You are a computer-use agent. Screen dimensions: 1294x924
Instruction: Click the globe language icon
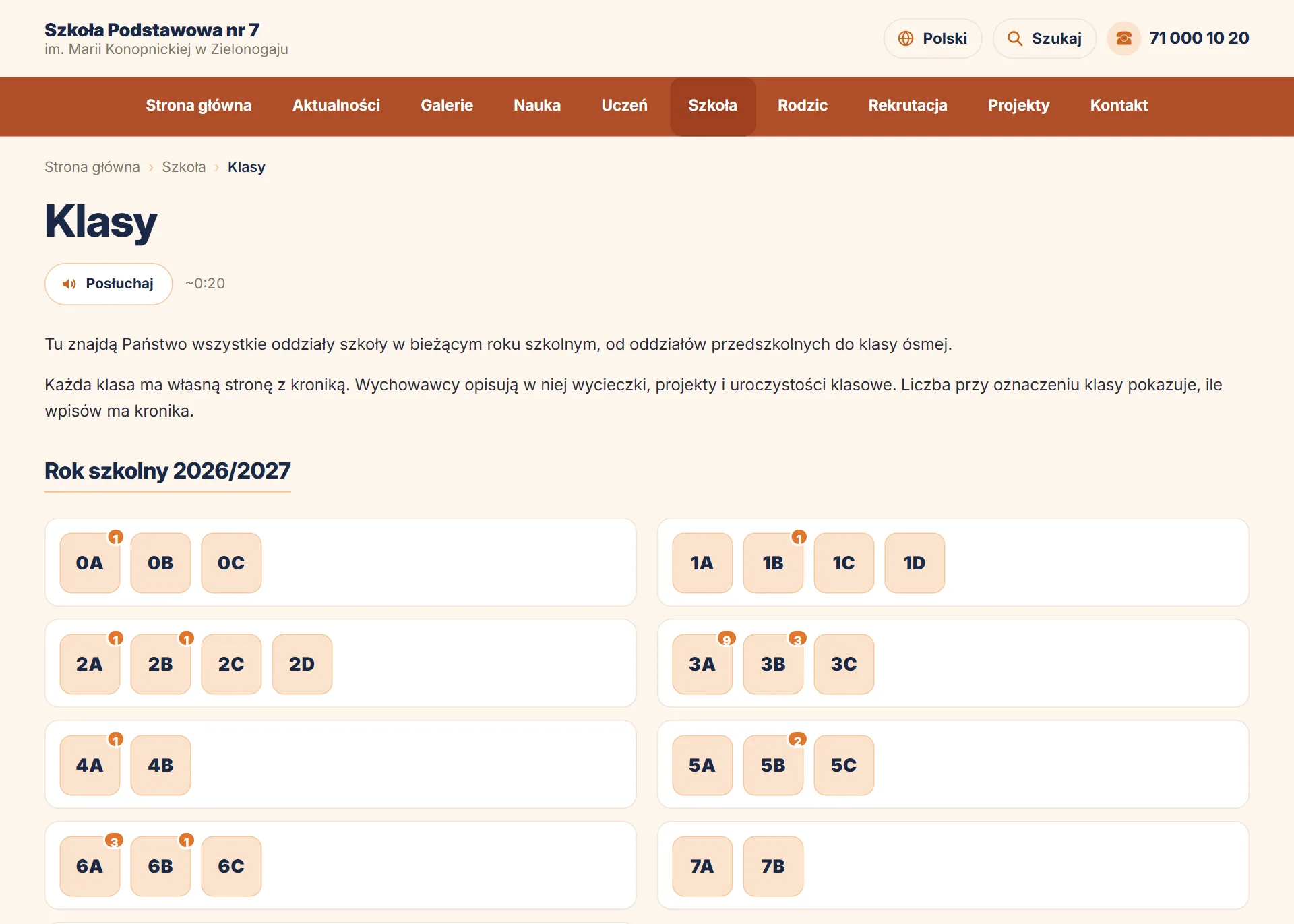click(906, 38)
